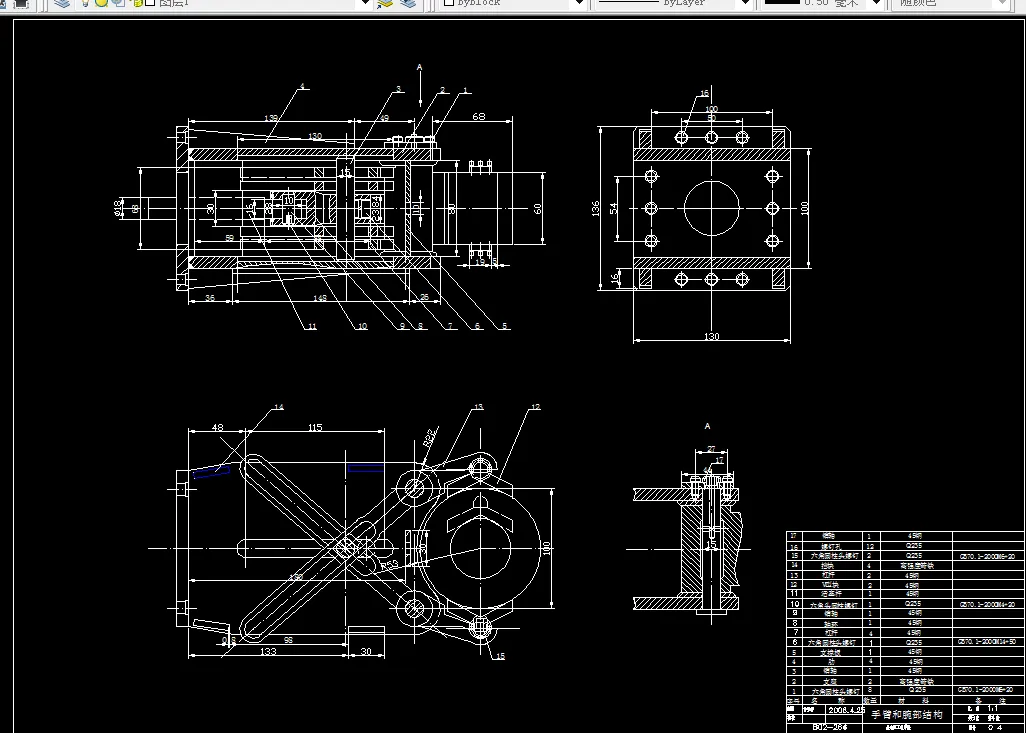Click balloon number 11 leader label
The height and width of the screenshot is (733, 1026).
(x=312, y=326)
